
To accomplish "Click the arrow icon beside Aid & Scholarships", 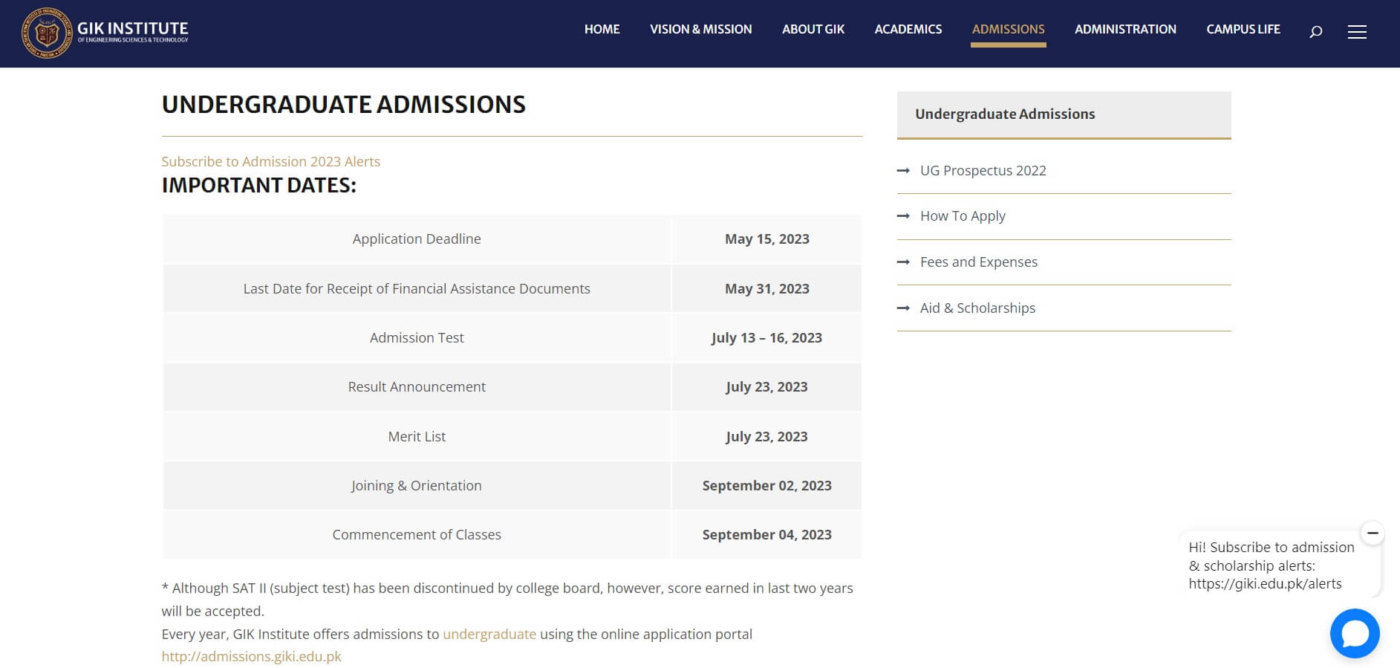I will (x=903, y=308).
